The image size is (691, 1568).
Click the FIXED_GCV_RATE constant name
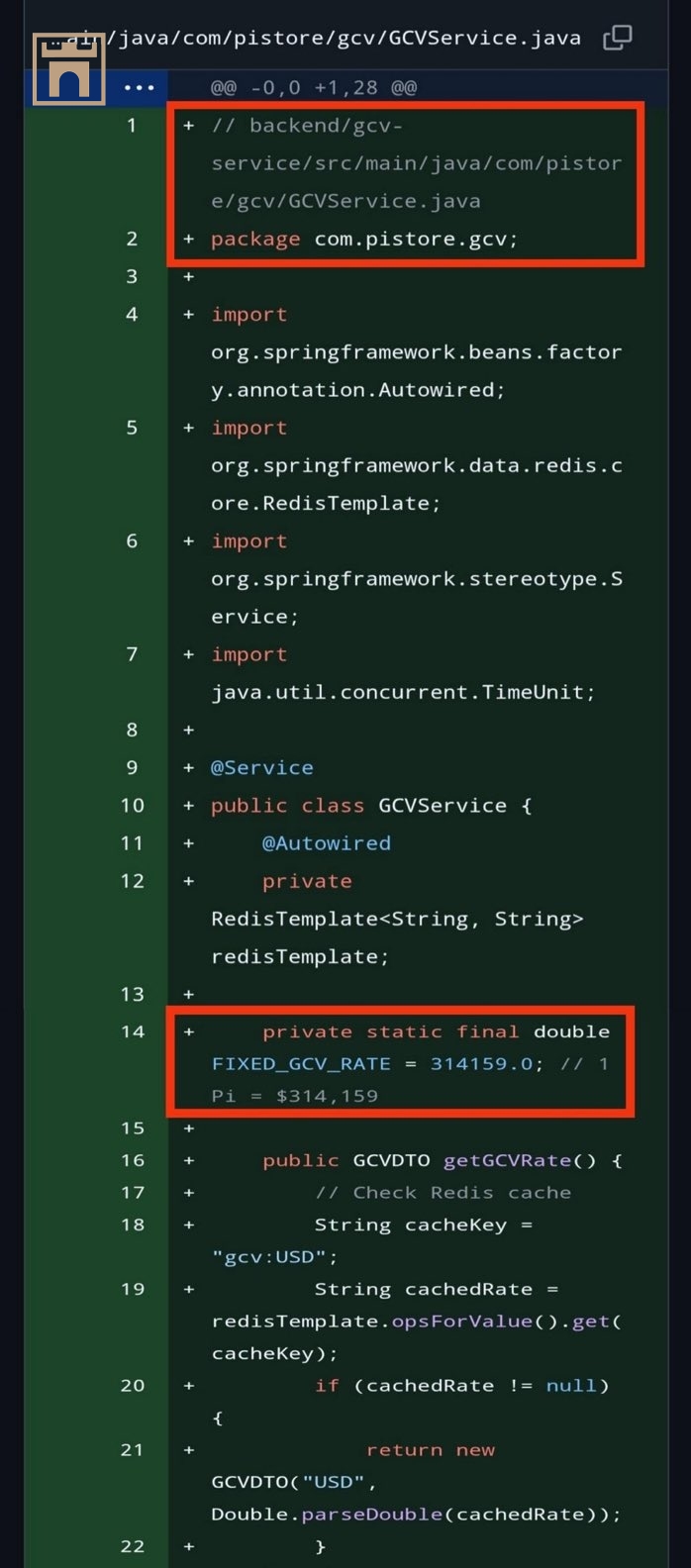(x=301, y=1063)
